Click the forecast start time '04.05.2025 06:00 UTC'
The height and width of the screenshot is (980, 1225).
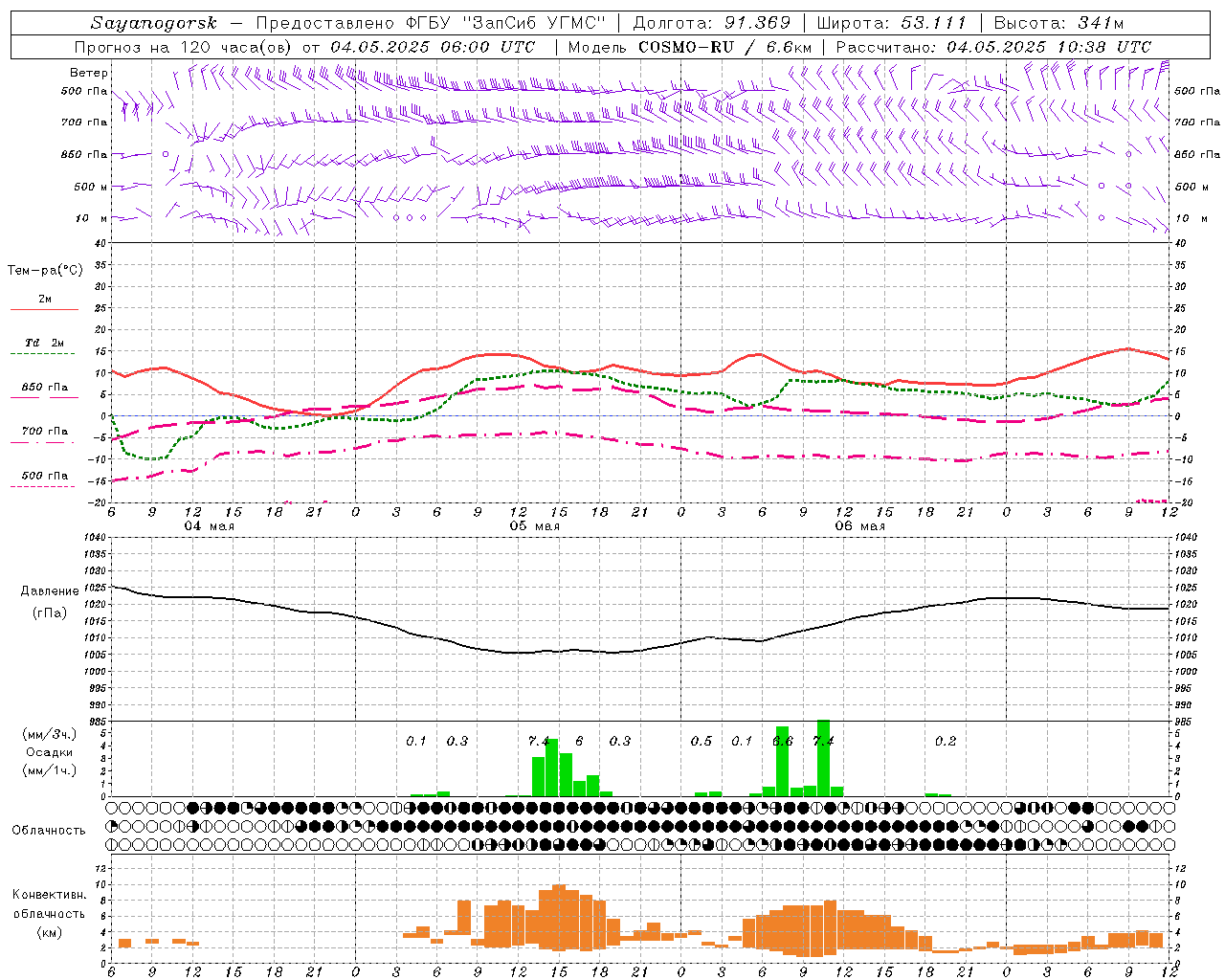click(433, 47)
